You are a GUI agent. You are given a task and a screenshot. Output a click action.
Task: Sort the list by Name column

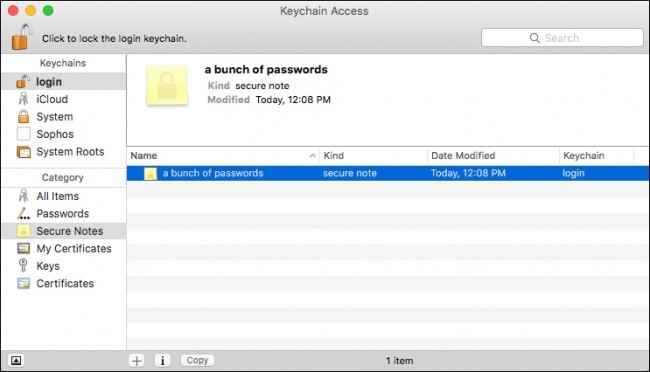[223, 156]
